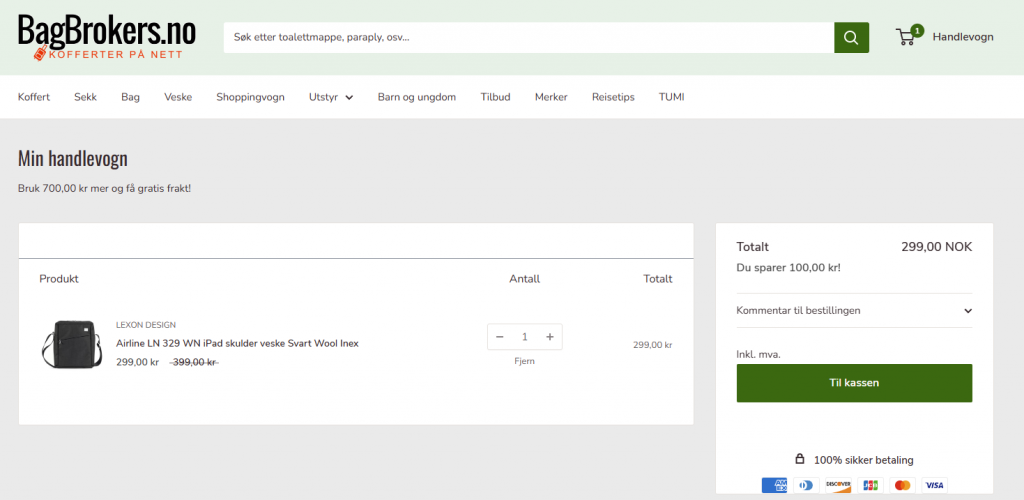Decrease quantity with the minus button

[500, 337]
